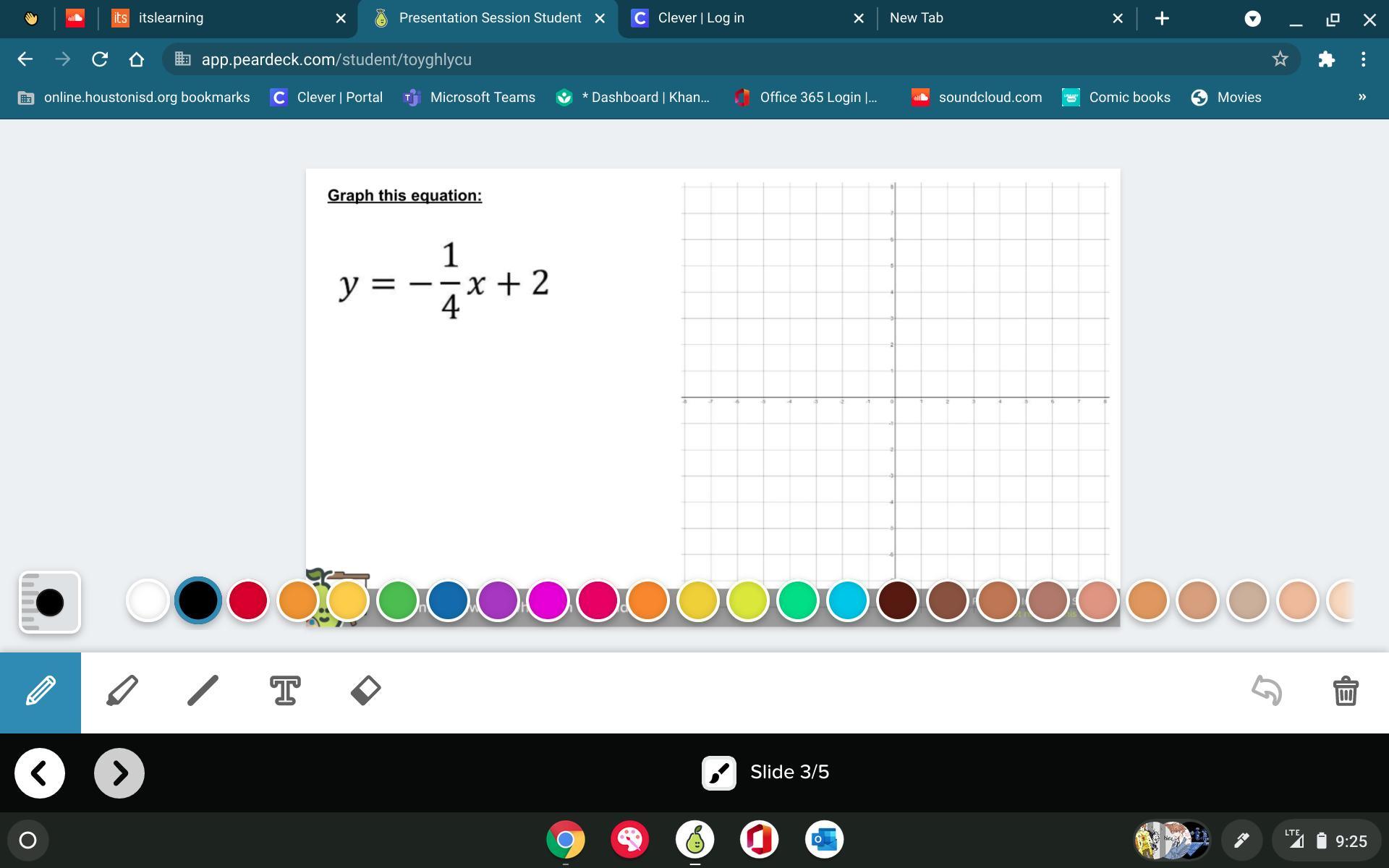Click the undo arrow icon
The image size is (1389, 868).
point(1267,691)
